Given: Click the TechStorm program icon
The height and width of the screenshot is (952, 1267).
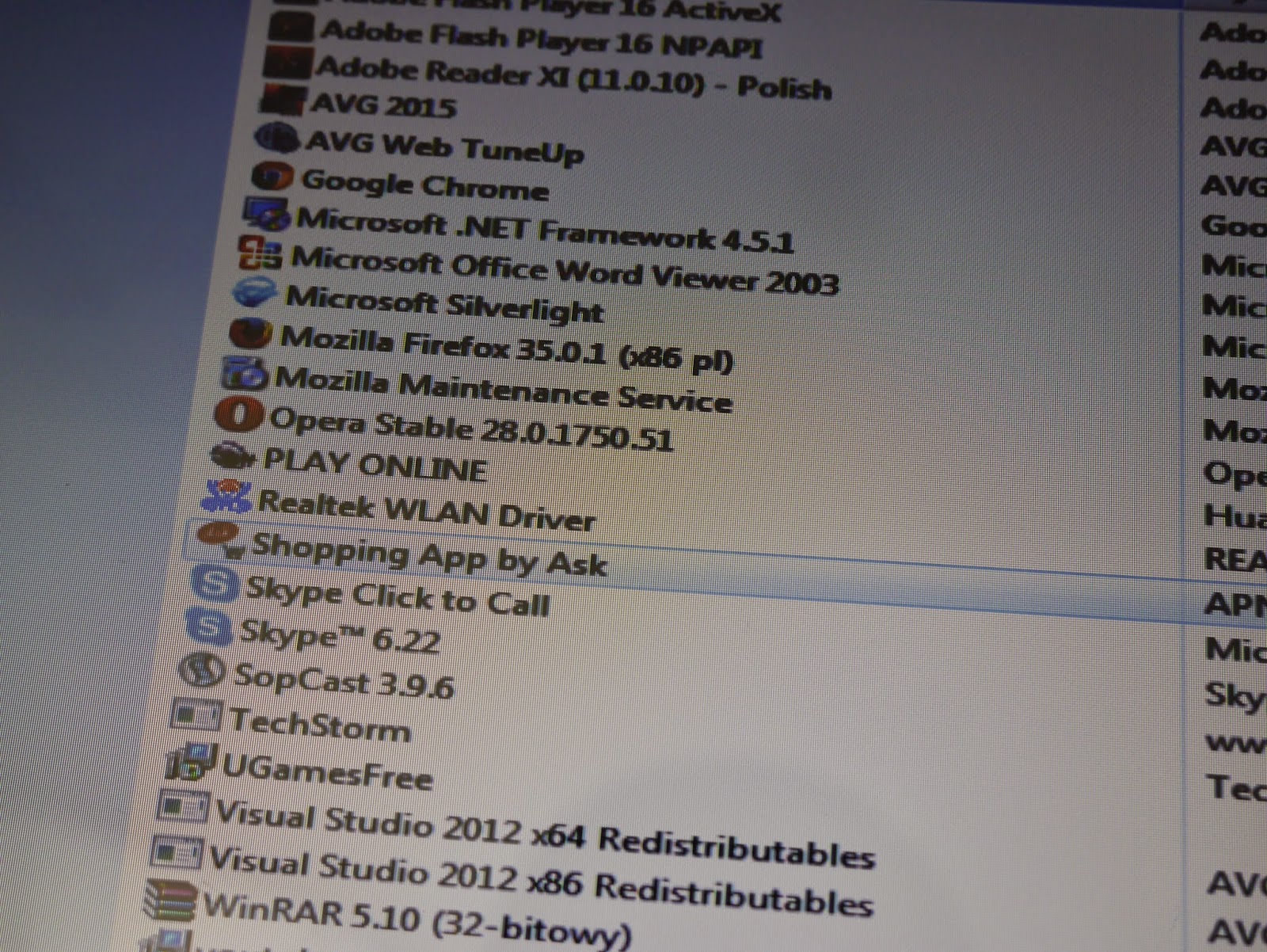Looking at the screenshot, I should tap(196, 715).
